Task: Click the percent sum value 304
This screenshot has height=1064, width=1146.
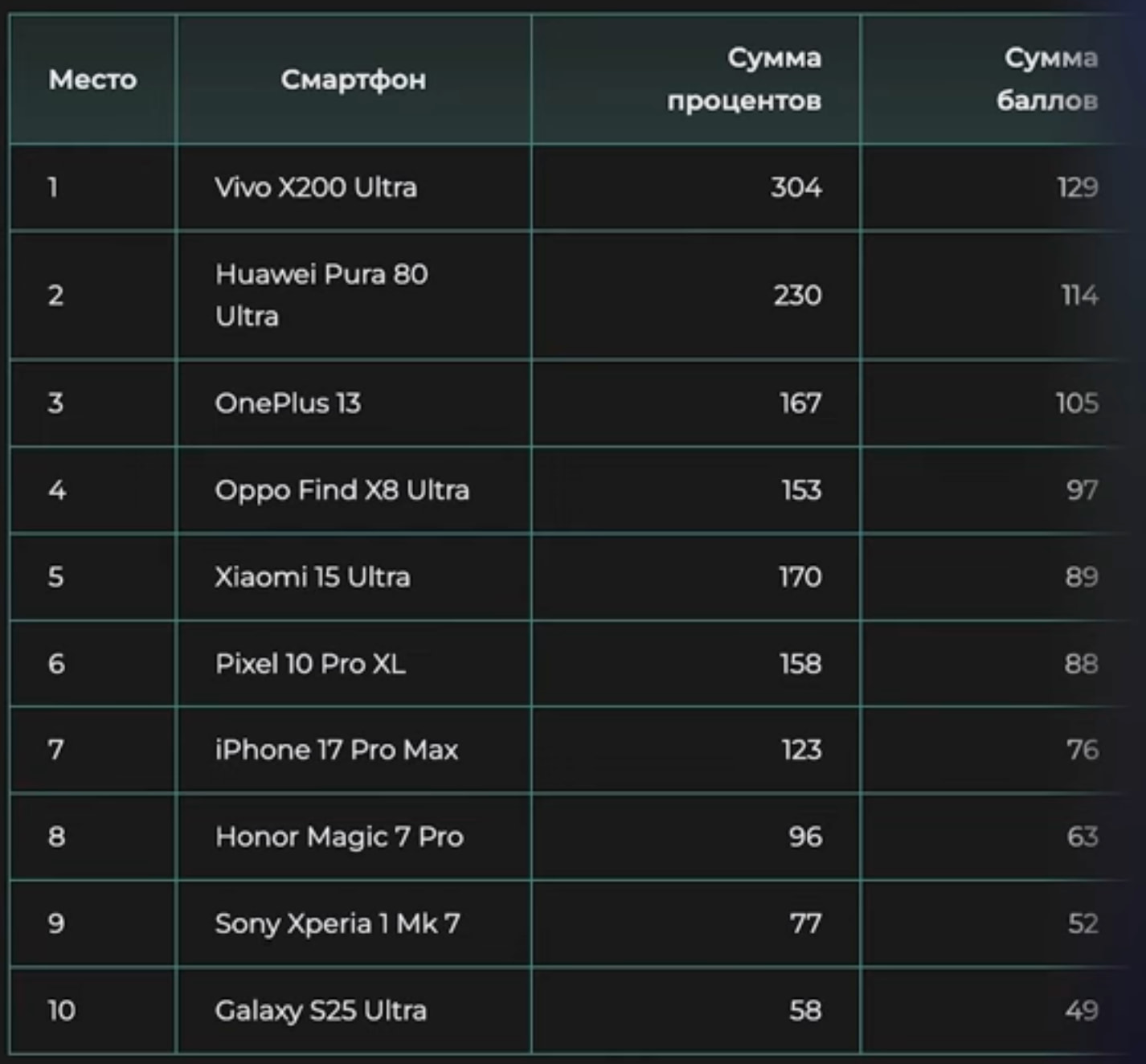Action: point(796,187)
